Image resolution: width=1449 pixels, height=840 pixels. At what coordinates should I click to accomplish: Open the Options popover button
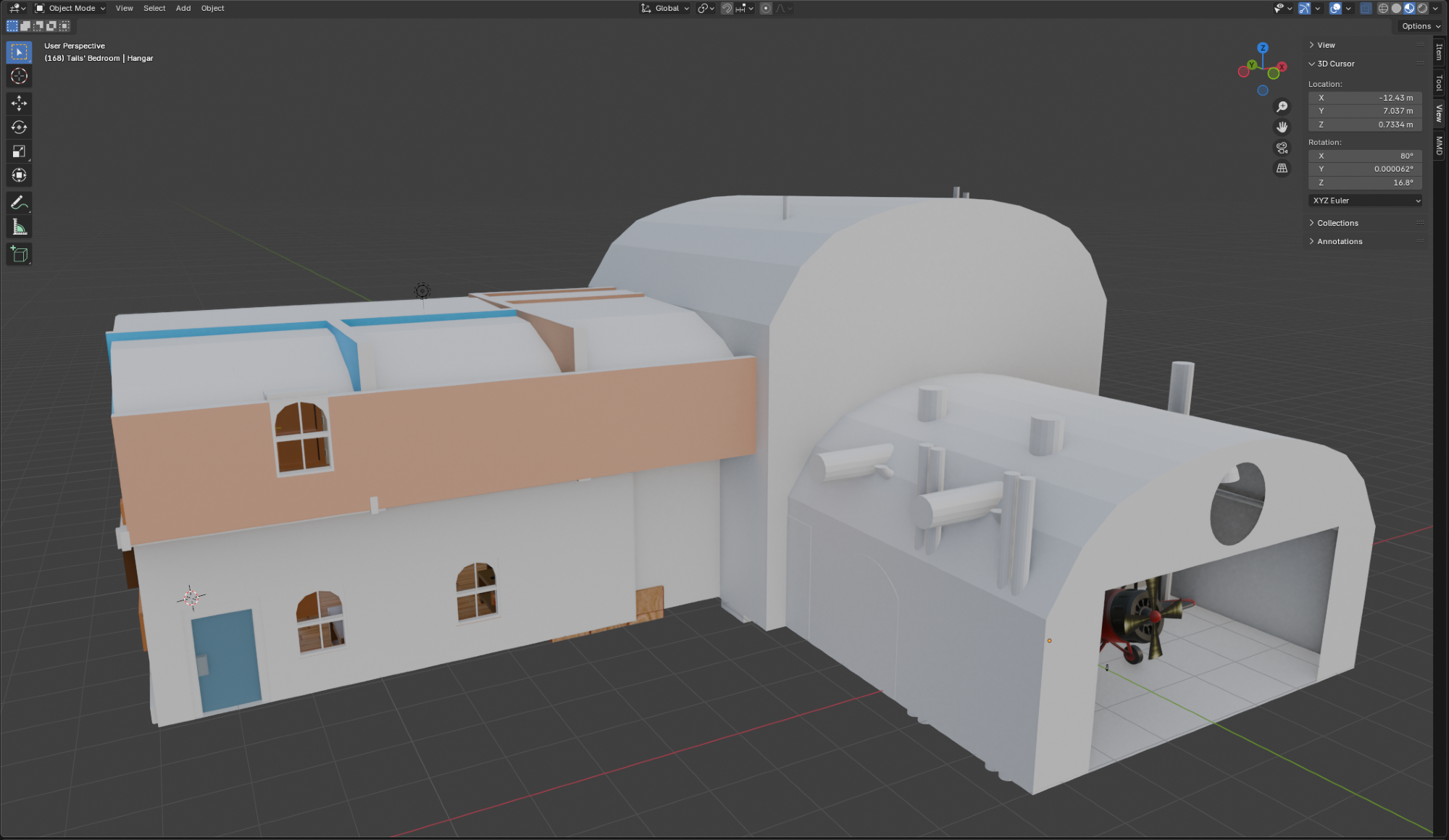click(1420, 26)
